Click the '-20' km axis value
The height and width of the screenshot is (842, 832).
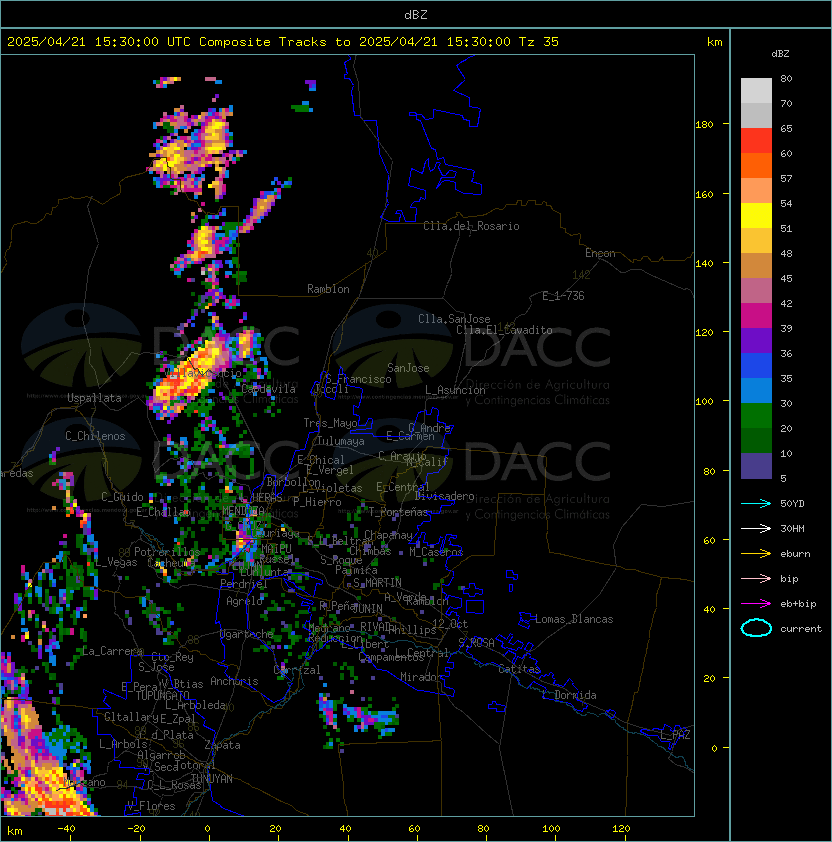click(136, 829)
